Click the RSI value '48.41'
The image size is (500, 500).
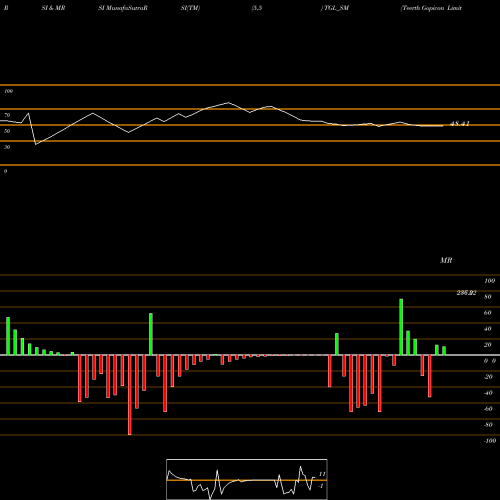[460, 124]
